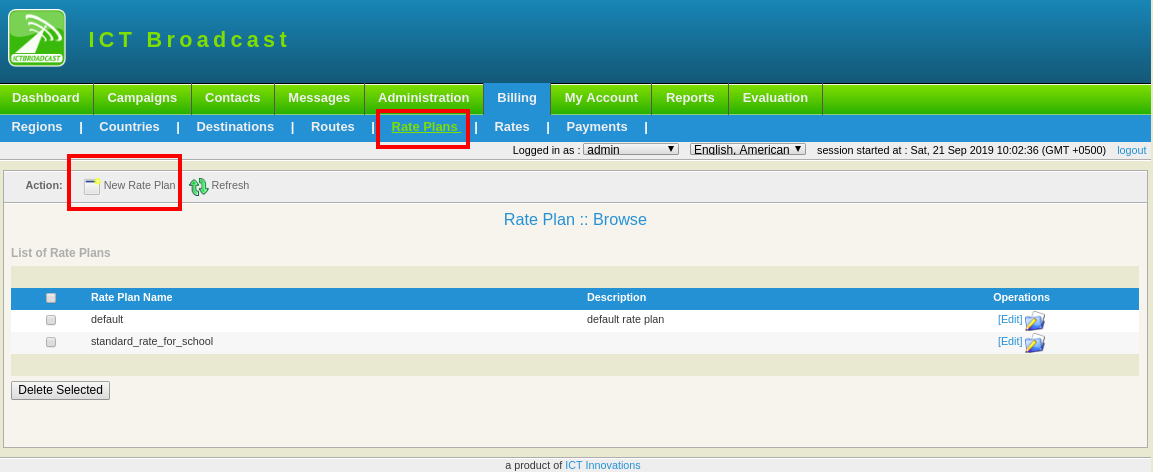
Task: Click the Delete Selected button
Action: tap(60, 390)
